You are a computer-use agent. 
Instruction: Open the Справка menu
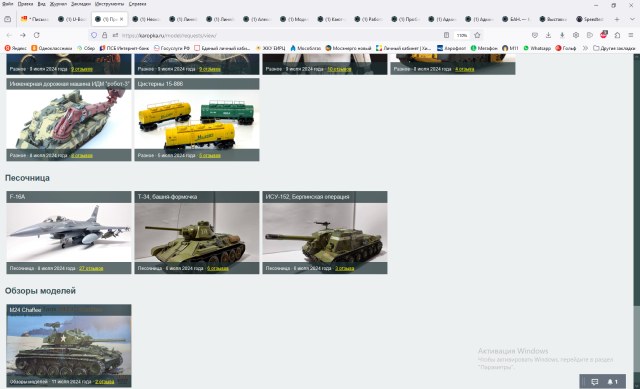tap(138, 4)
